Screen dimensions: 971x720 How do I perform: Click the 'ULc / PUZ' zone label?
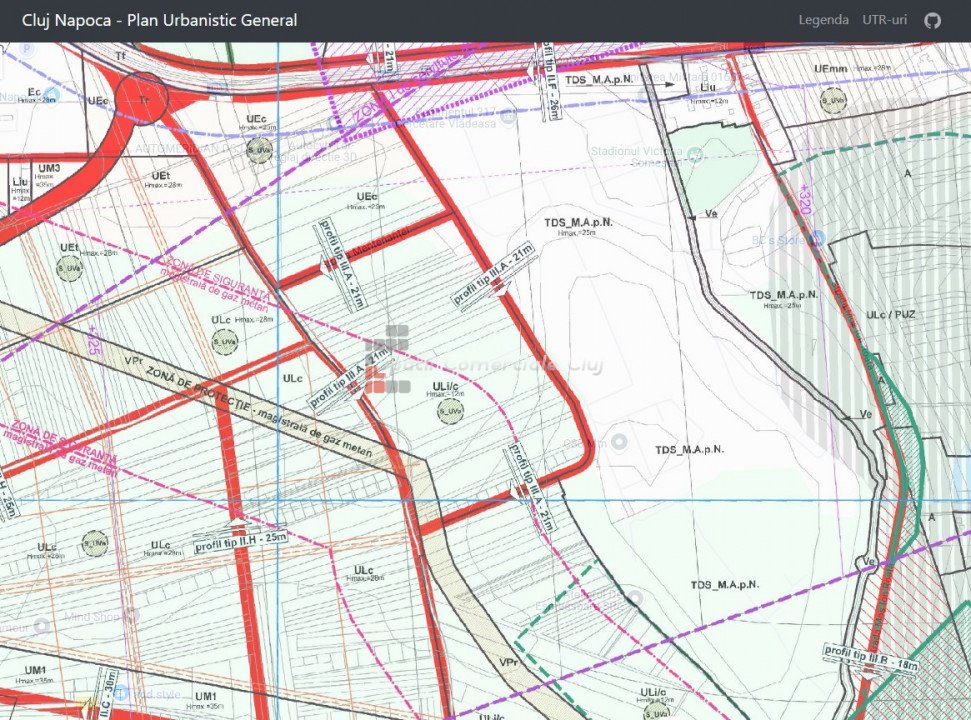(x=890, y=315)
